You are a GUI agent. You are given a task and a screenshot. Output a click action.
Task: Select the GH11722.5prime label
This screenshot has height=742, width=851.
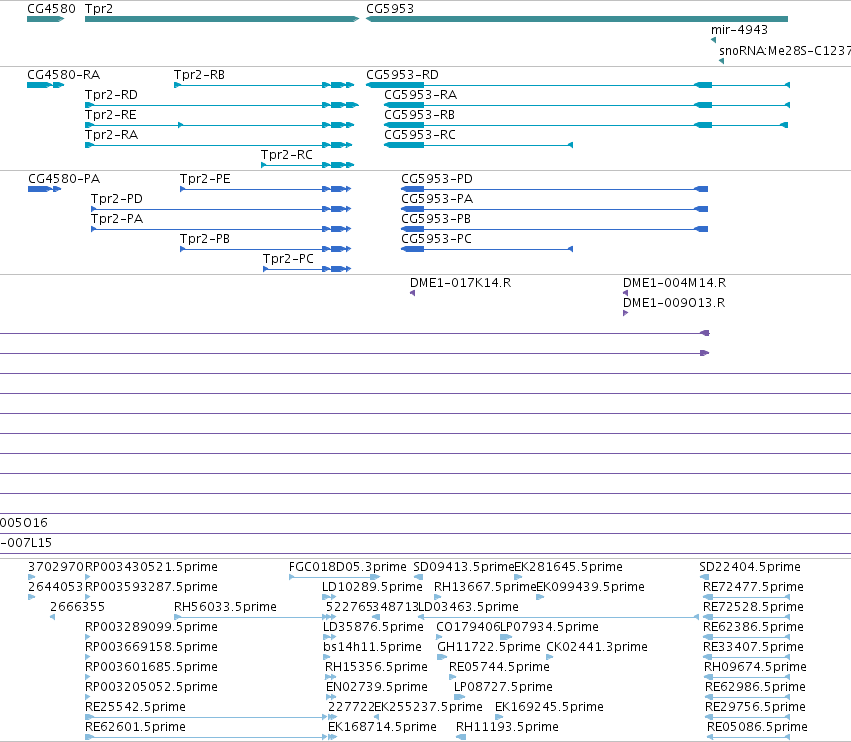[488, 648]
